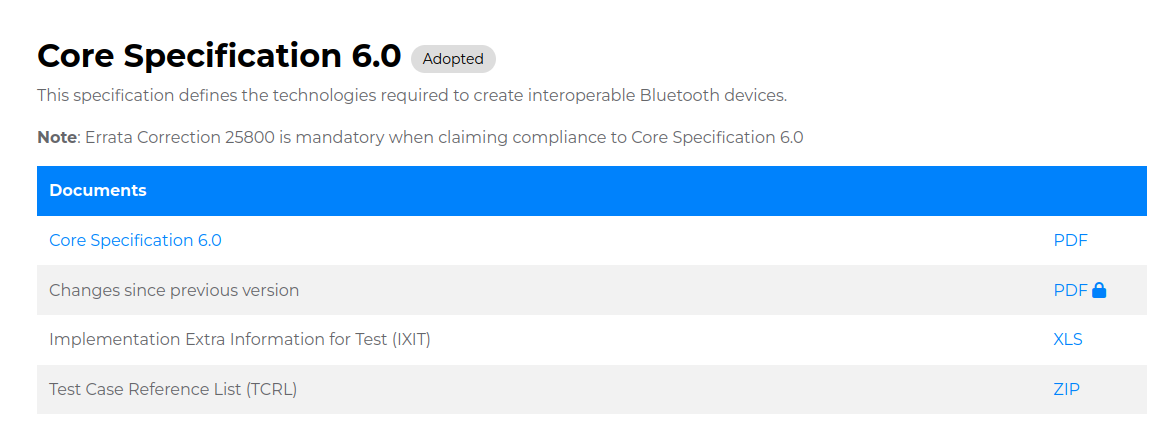Screen dimensions: 1160x421
Task: Select the "Changes since previous version" row label
Action: [x=174, y=291]
